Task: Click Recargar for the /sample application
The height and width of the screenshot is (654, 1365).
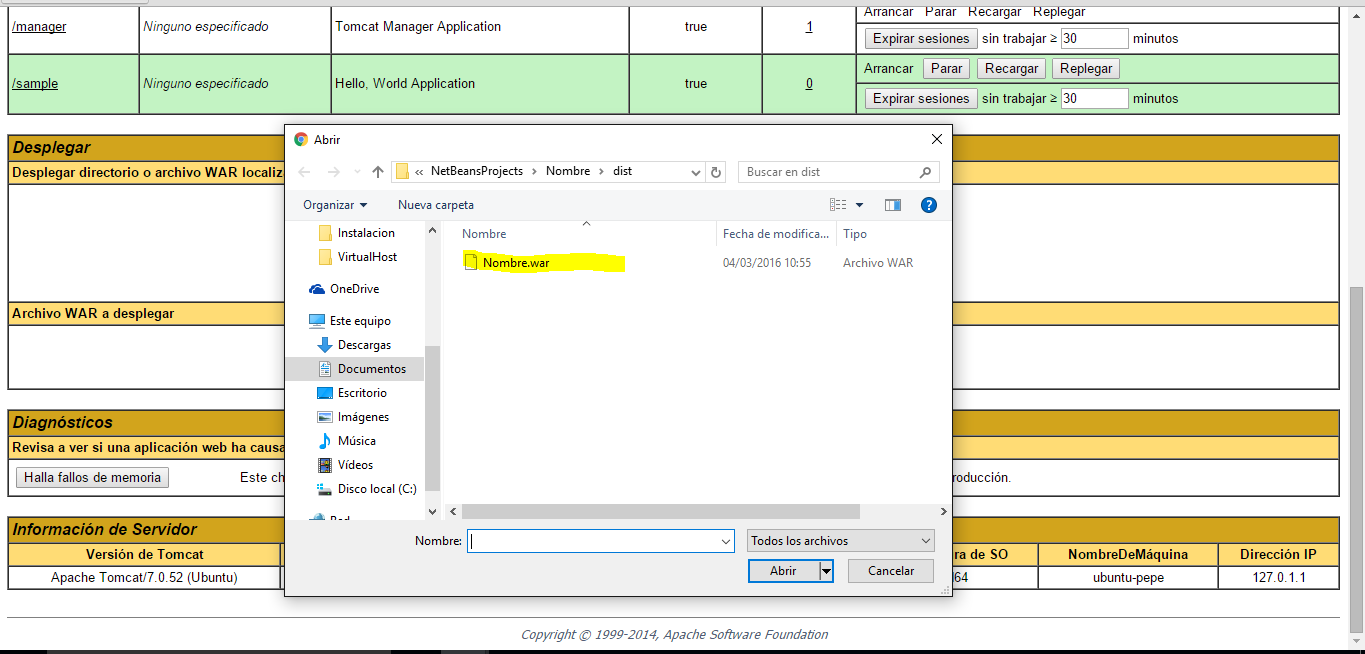Action: pyautogui.click(x=1011, y=69)
